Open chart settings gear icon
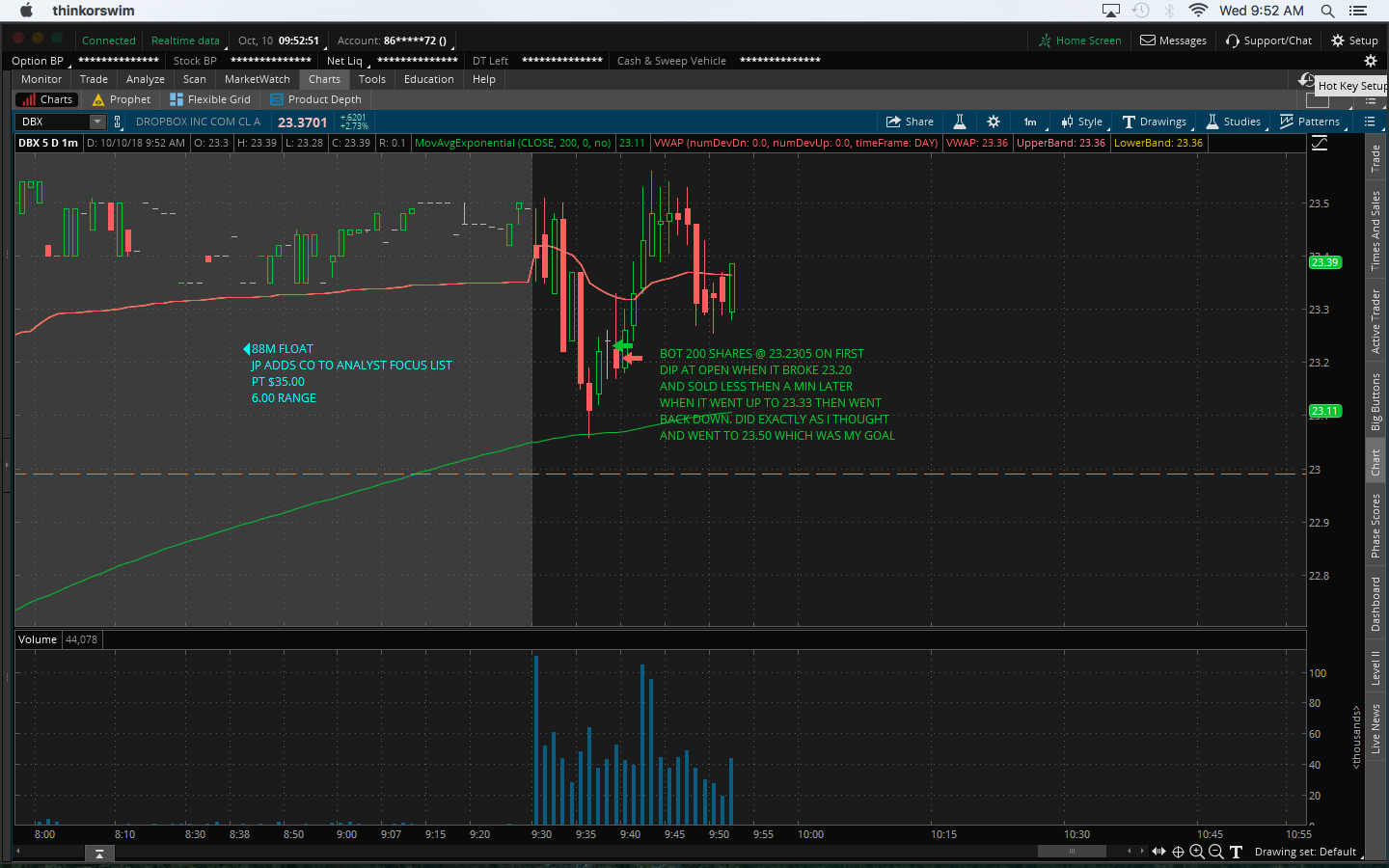Viewport: 1389px width, 868px height. pos(994,122)
